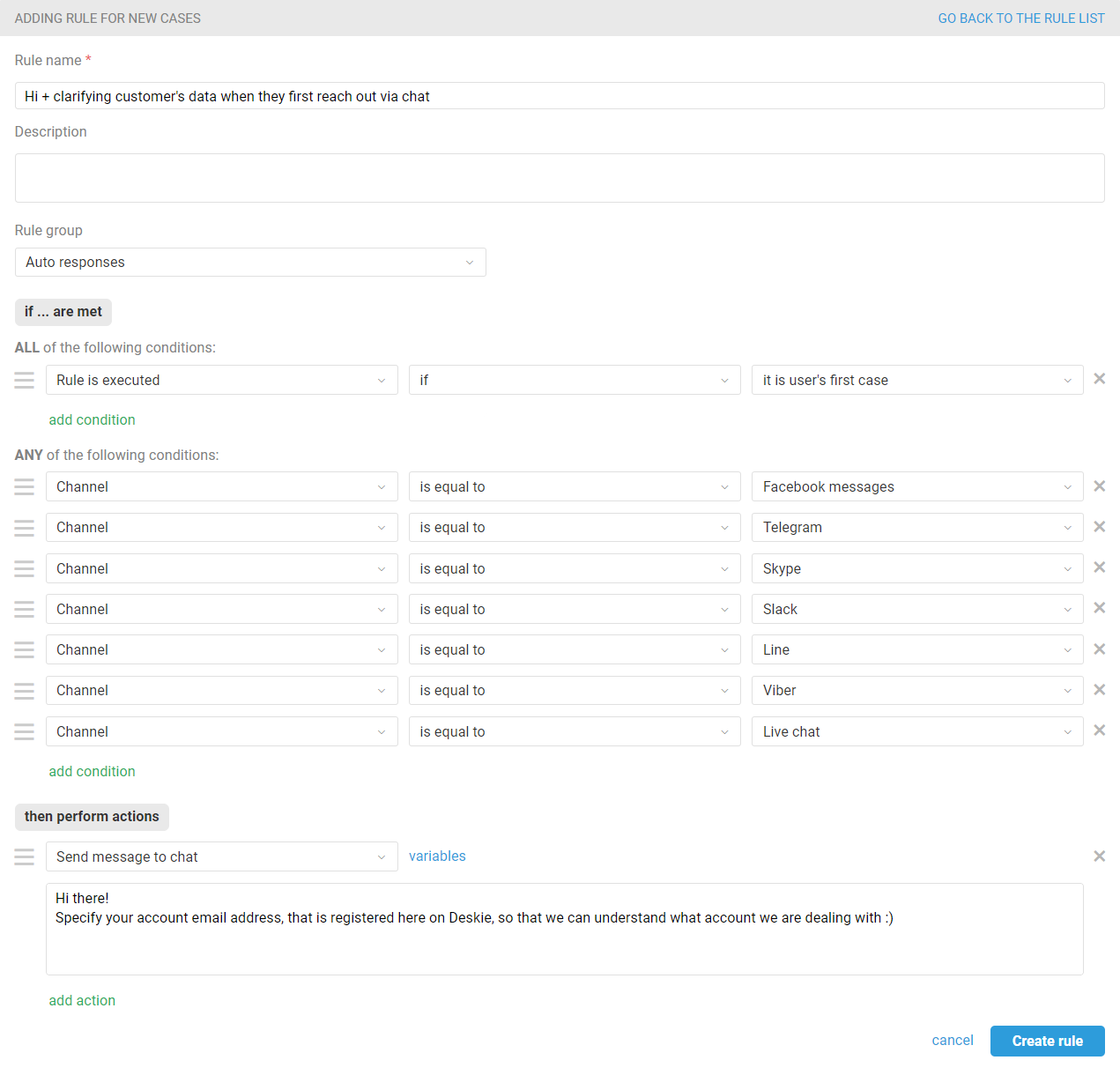This screenshot has height=1075, width=1120.
Task: Remove the Viber channel condition
Action: coord(1099,690)
